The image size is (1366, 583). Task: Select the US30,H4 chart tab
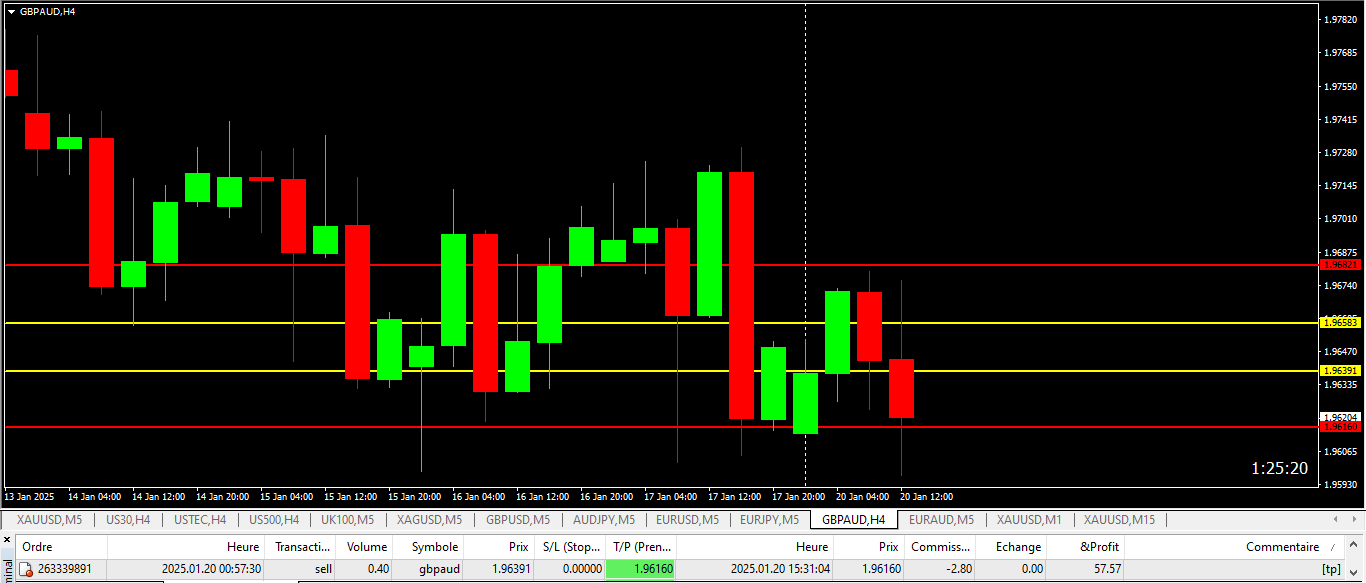(128, 520)
